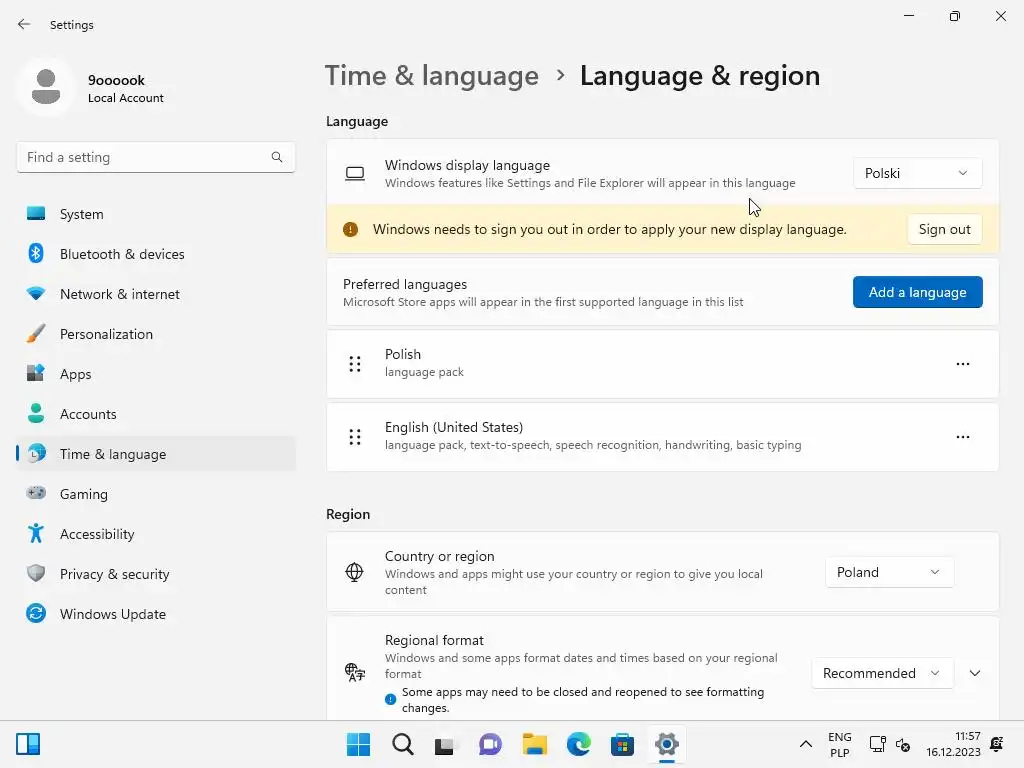Open the Regional format Recommended dropdown
The image size is (1024, 768).
tap(882, 673)
